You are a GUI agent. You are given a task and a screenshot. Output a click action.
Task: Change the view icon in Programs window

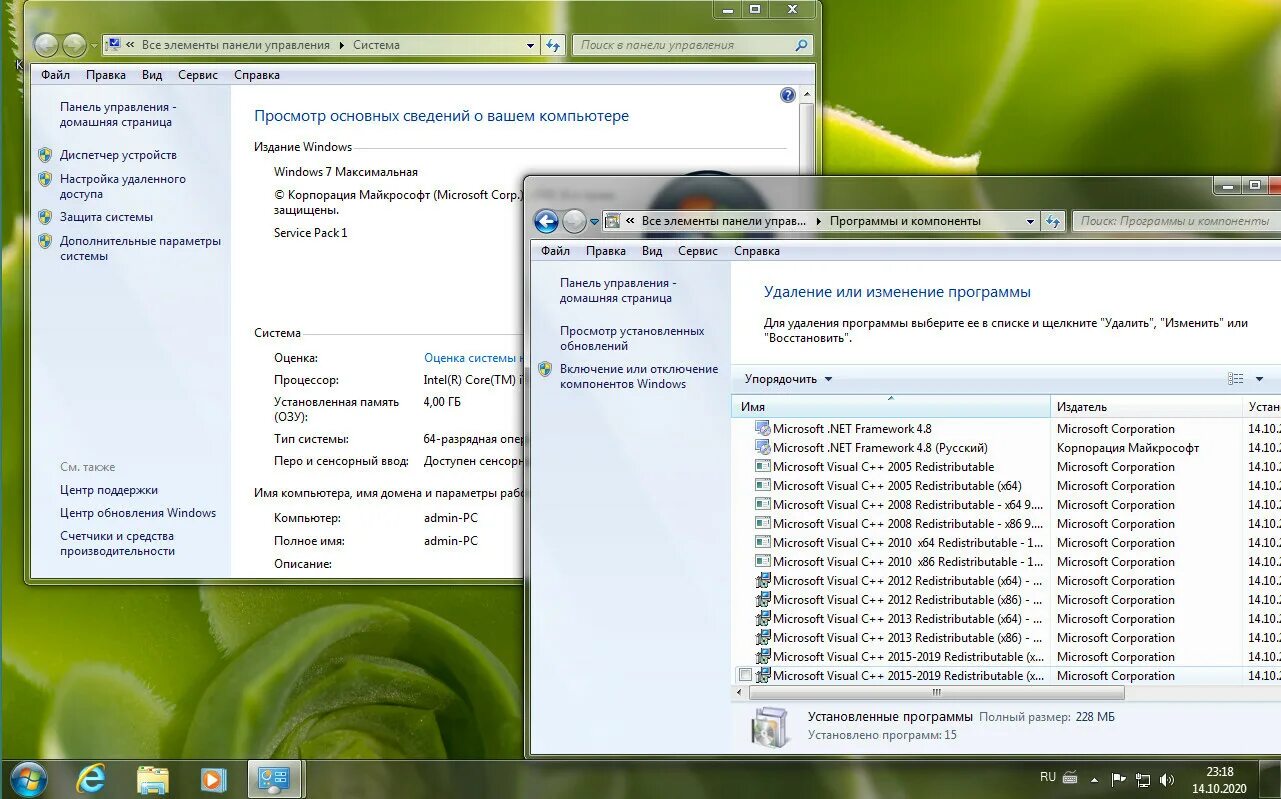point(1236,379)
